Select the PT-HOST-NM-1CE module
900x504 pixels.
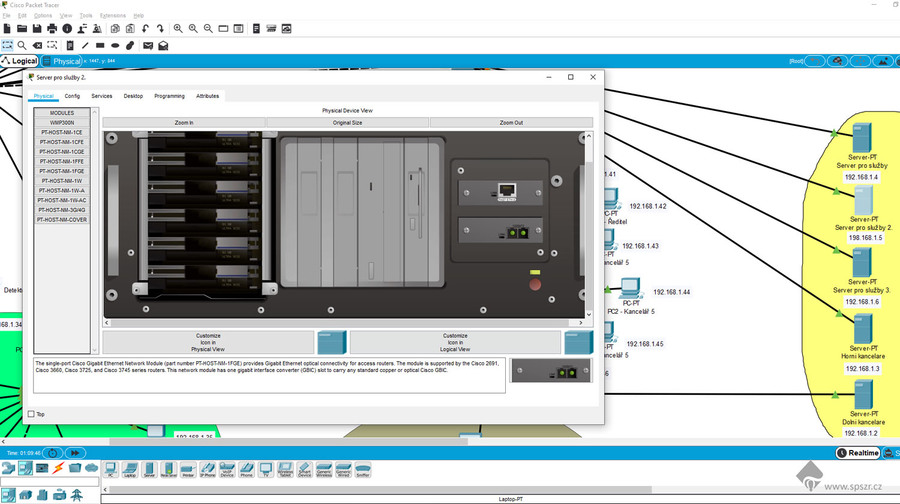point(62,132)
